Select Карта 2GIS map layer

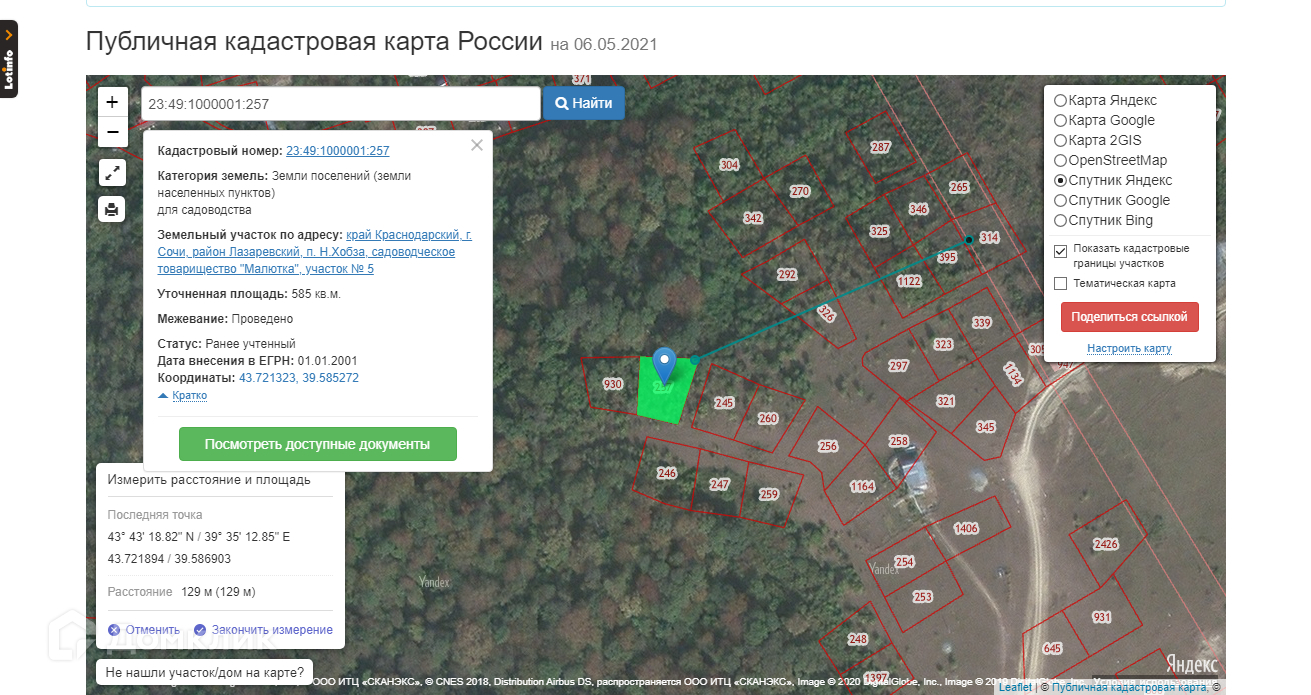click(x=1060, y=141)
